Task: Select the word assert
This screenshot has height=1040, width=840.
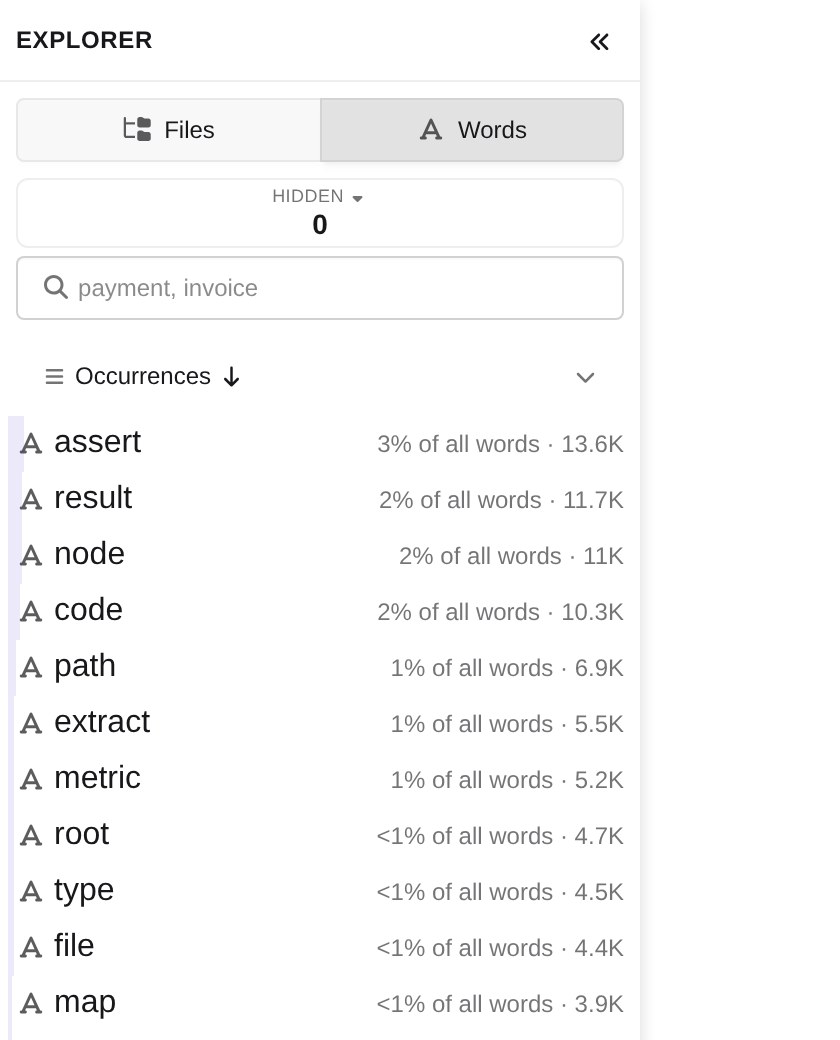Action: (98, 442)
